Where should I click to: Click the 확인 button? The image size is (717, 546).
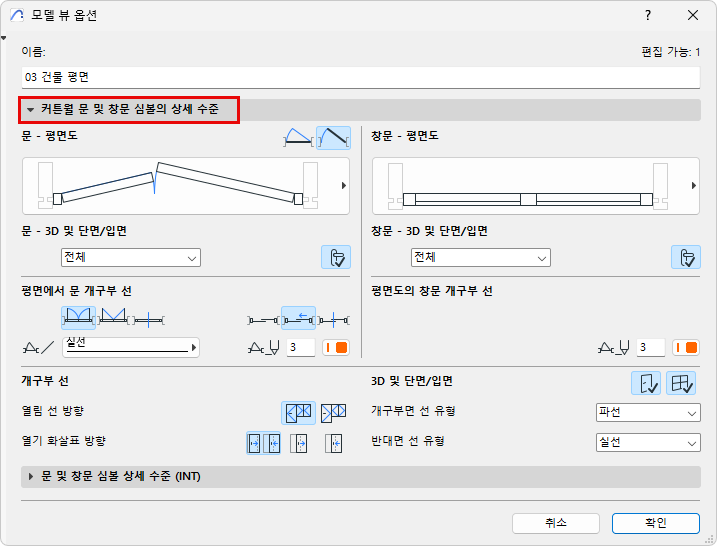pos(656,523)
